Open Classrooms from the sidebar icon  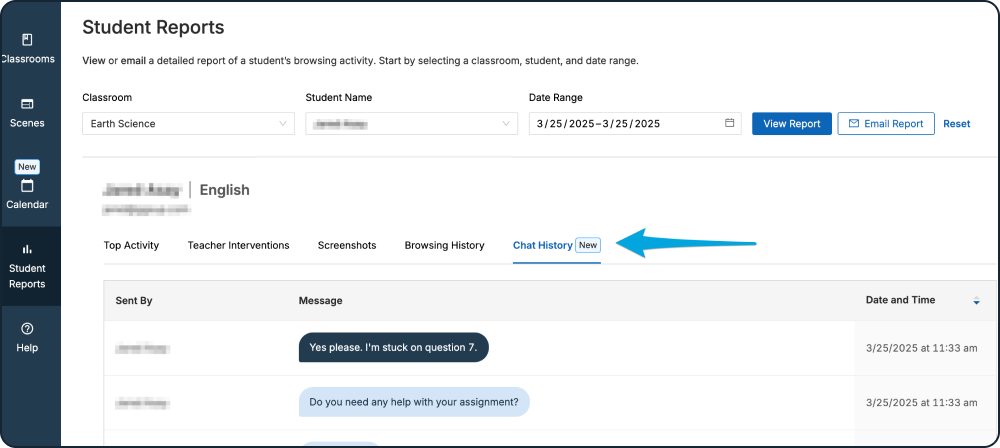[x=27, y=40]
